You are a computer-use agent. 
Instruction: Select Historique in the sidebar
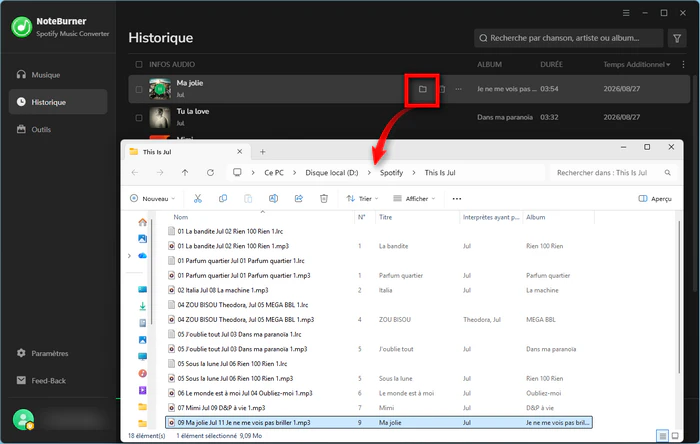[58, 102]
